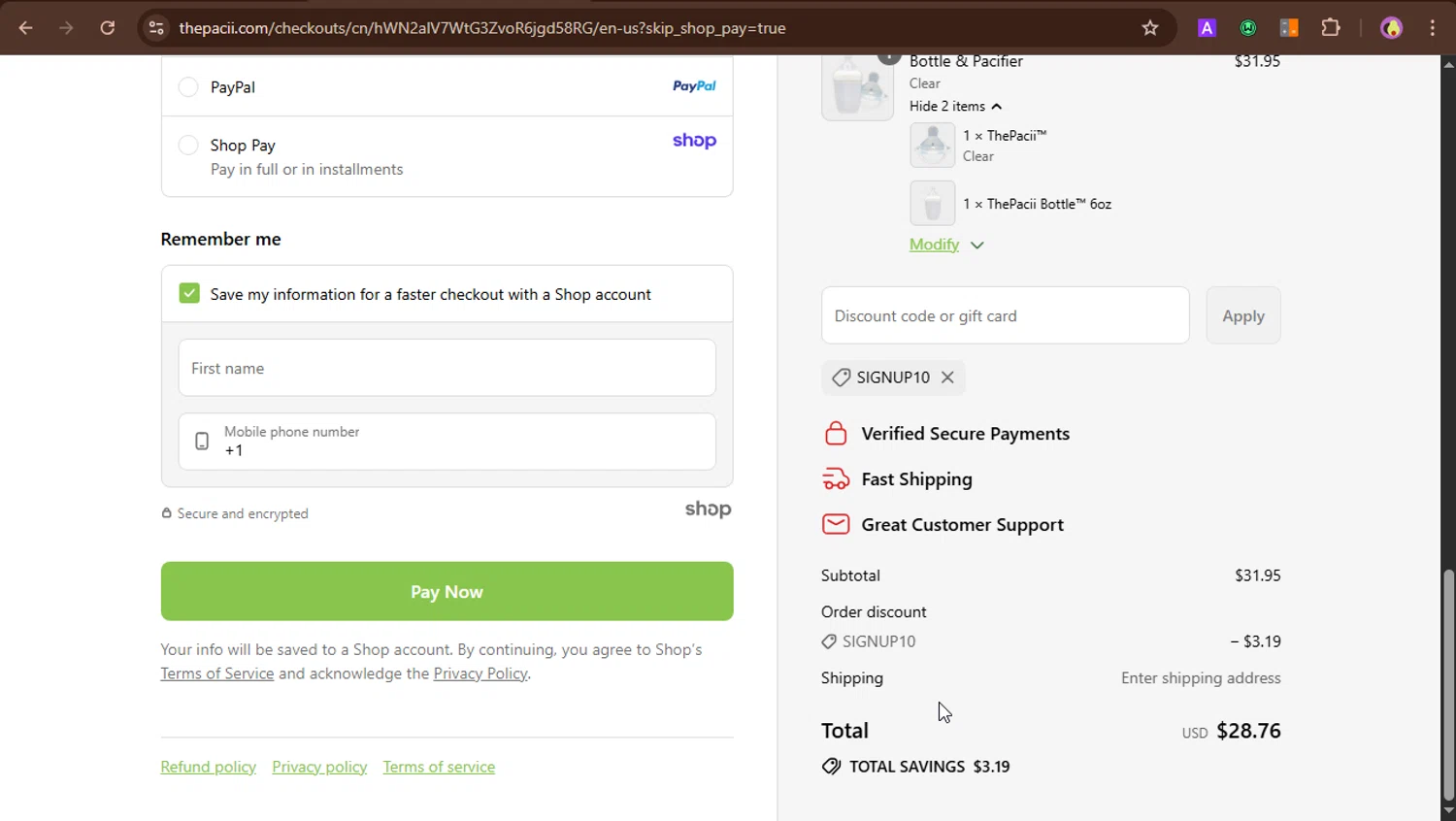Click the Verified Secure Payments lock icon
1456x821 pixels.
[x=836, y=434]
